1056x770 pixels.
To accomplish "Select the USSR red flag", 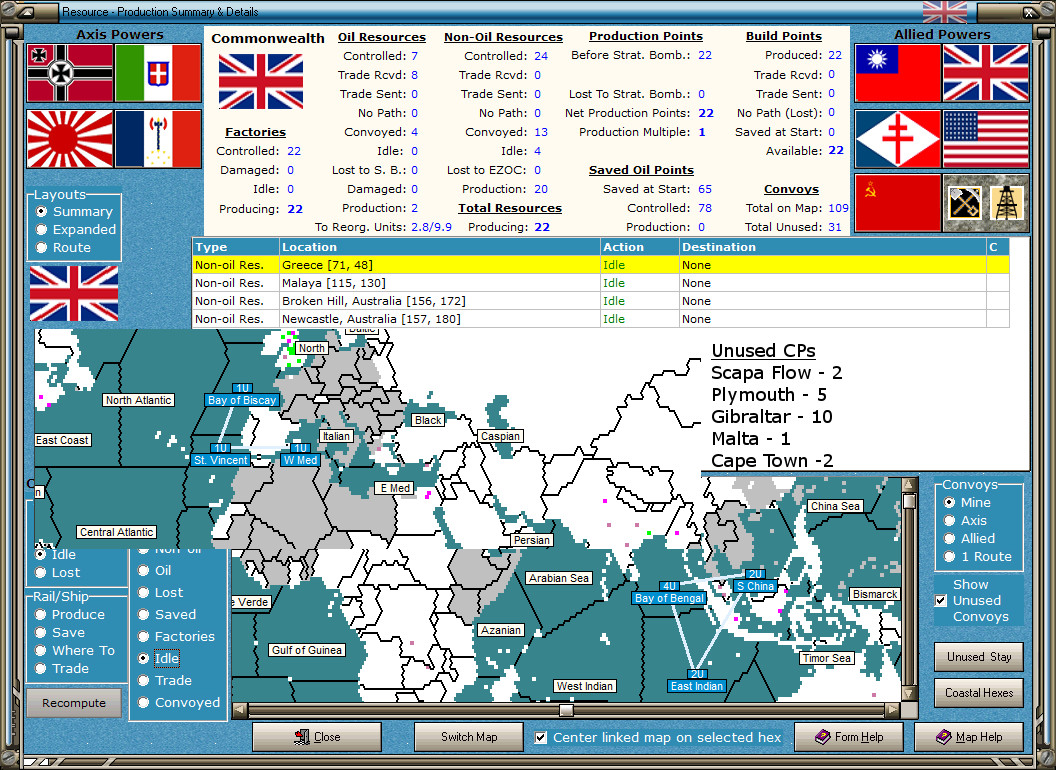I will (898, 203).
